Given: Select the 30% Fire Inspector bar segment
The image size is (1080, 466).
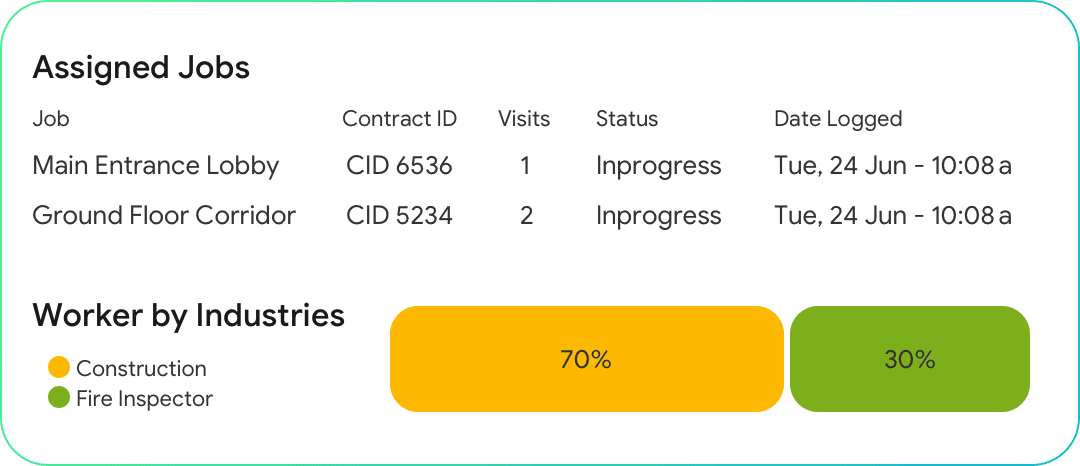Looking at the screenshot, I should 909,359.
